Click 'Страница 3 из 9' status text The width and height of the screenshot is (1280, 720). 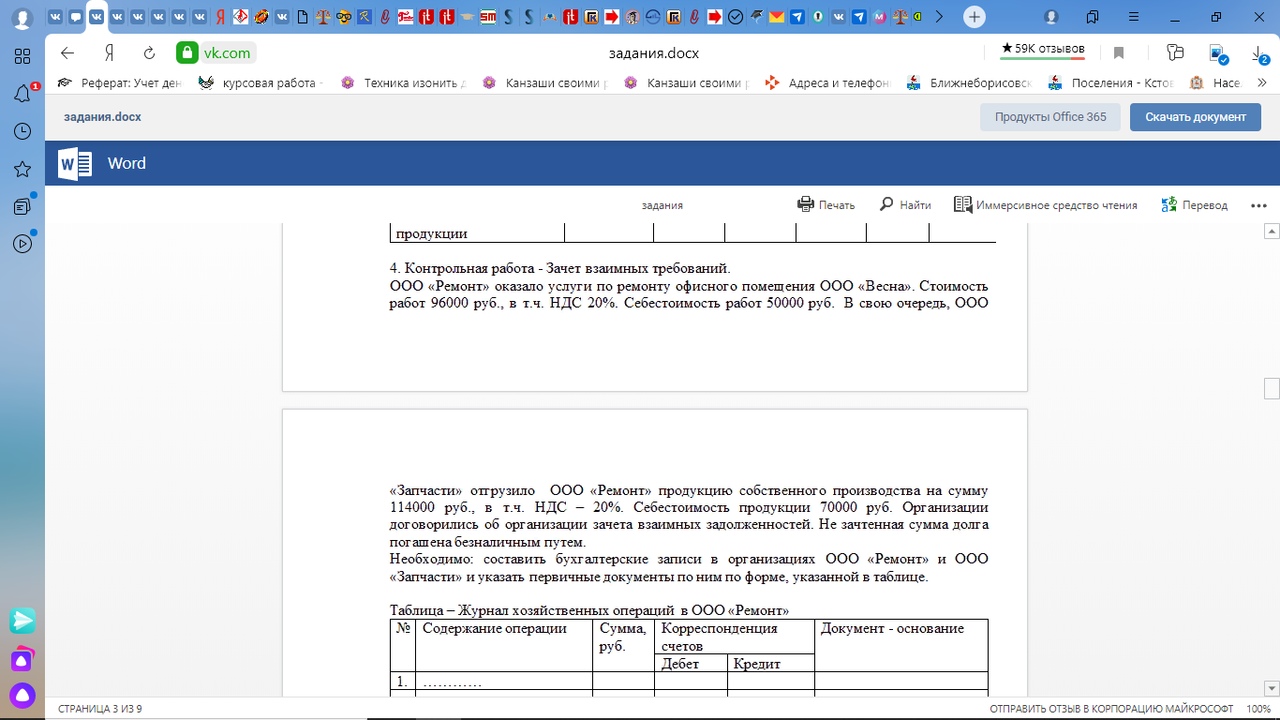point(100,708)
